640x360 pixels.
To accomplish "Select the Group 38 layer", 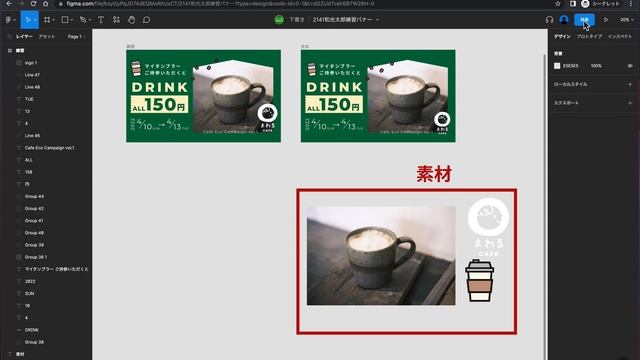I will pos(34,342).
